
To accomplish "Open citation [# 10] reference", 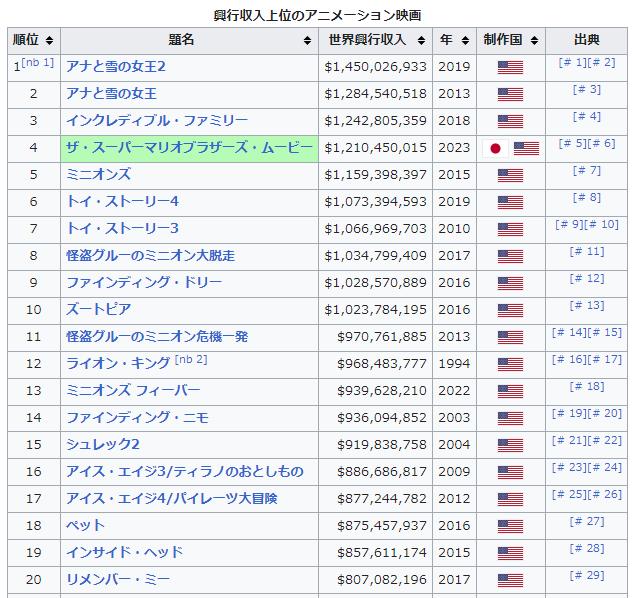I will coord(603,225).
